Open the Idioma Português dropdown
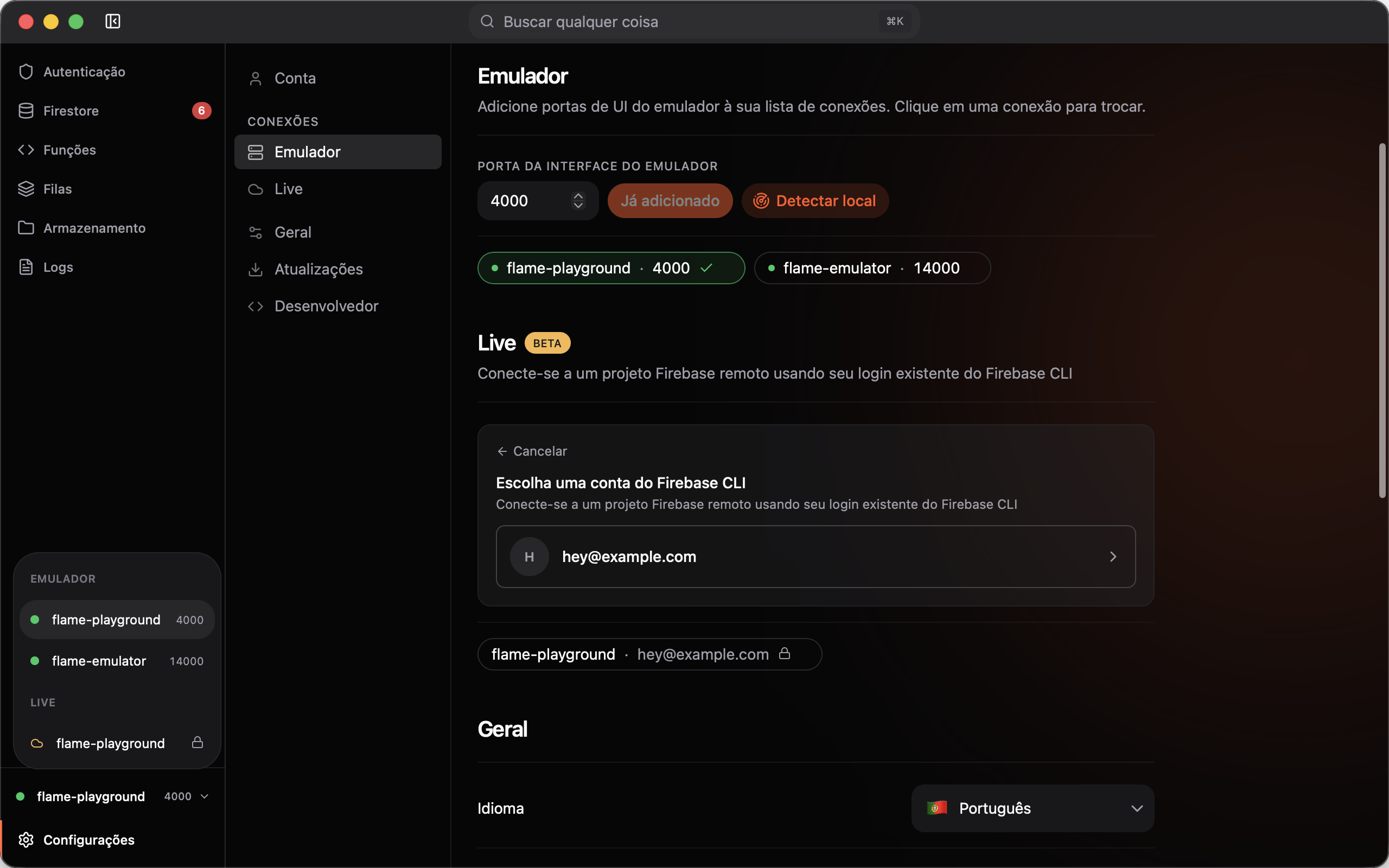The width and height of the screenshot is (1389, 868). pos(1033,808)
